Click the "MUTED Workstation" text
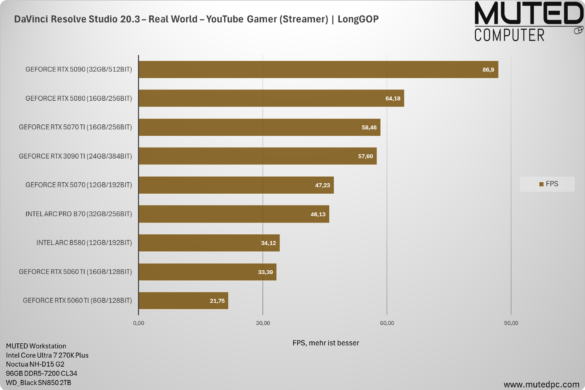585x390 pixels. click(x=36, y=346)
